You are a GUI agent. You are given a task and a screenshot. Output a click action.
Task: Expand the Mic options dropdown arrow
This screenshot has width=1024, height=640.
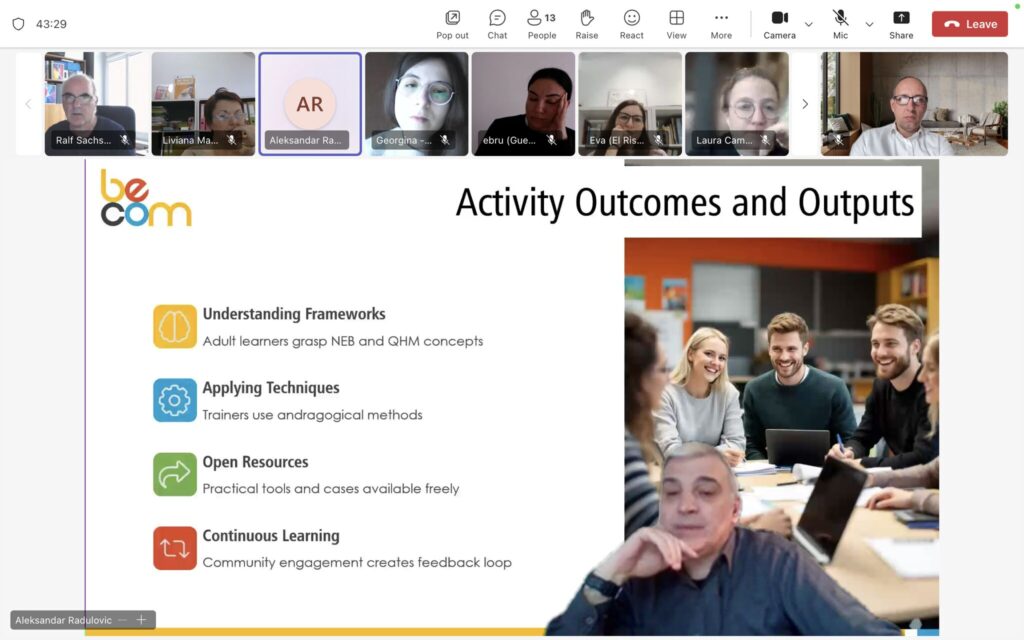click(869, 25)
